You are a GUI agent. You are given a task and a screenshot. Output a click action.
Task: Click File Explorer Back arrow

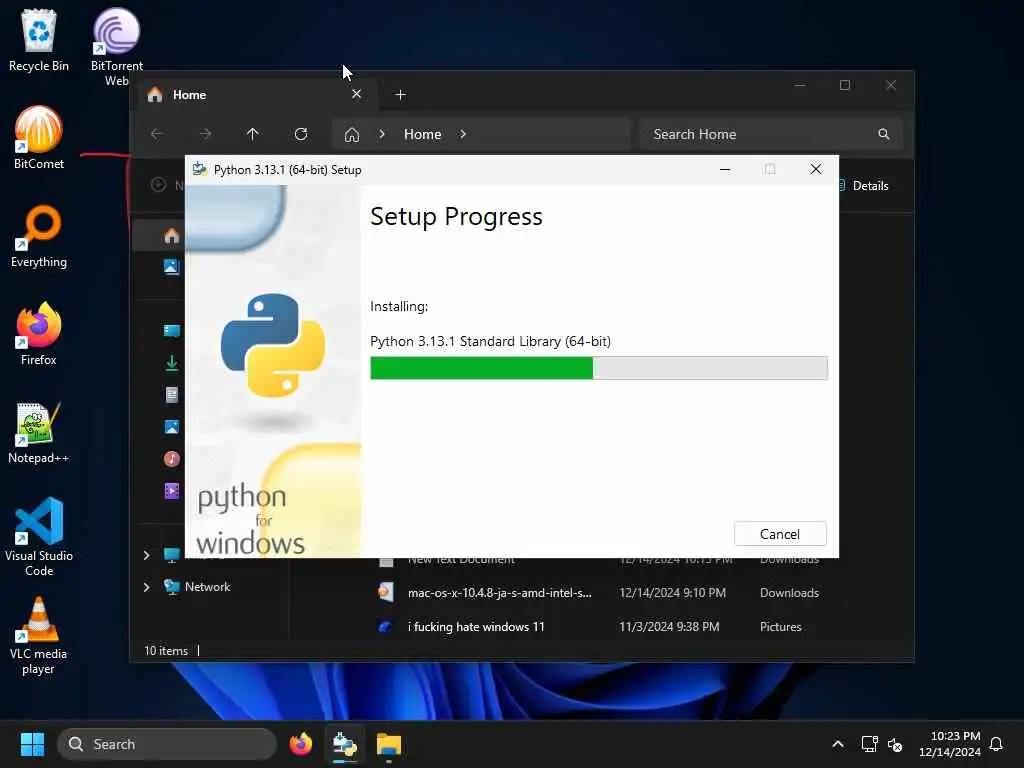[x=157, y=134]
